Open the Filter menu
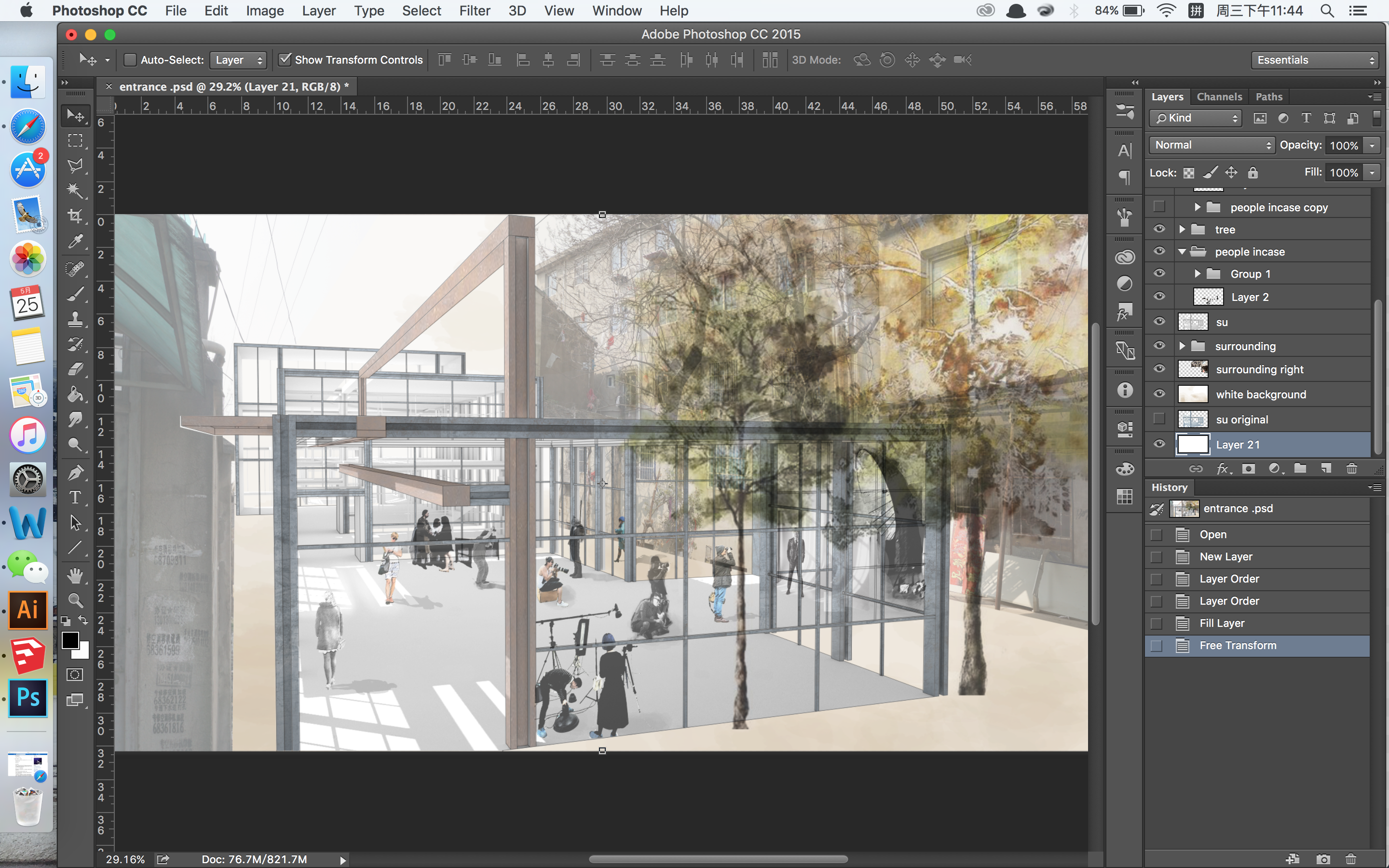The image size is (1389, 868). [x=473, y=11]
